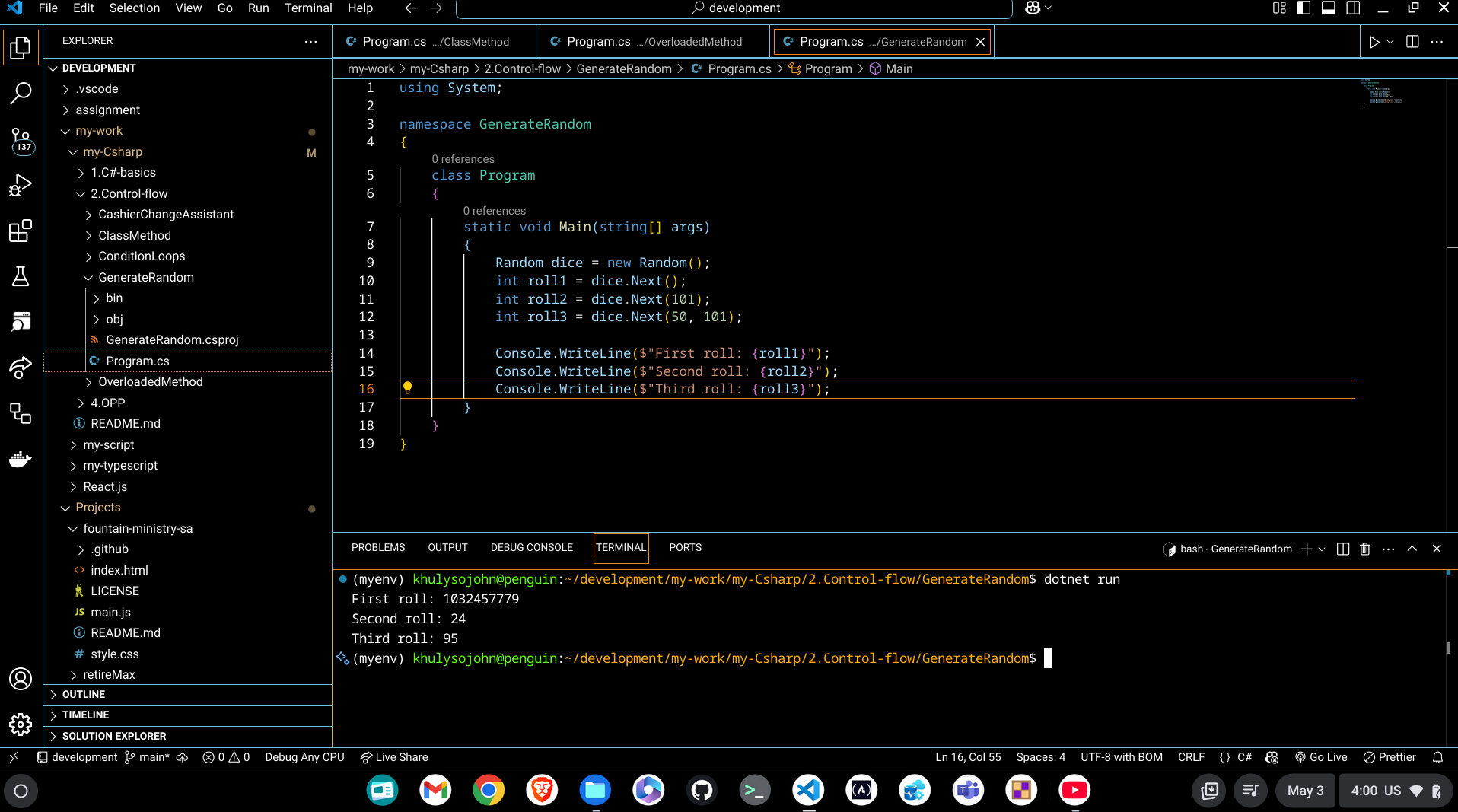Screen dimensions: 1458x812
Task: Toggle the bottom Panel layout button
Action: point(1329,8)
